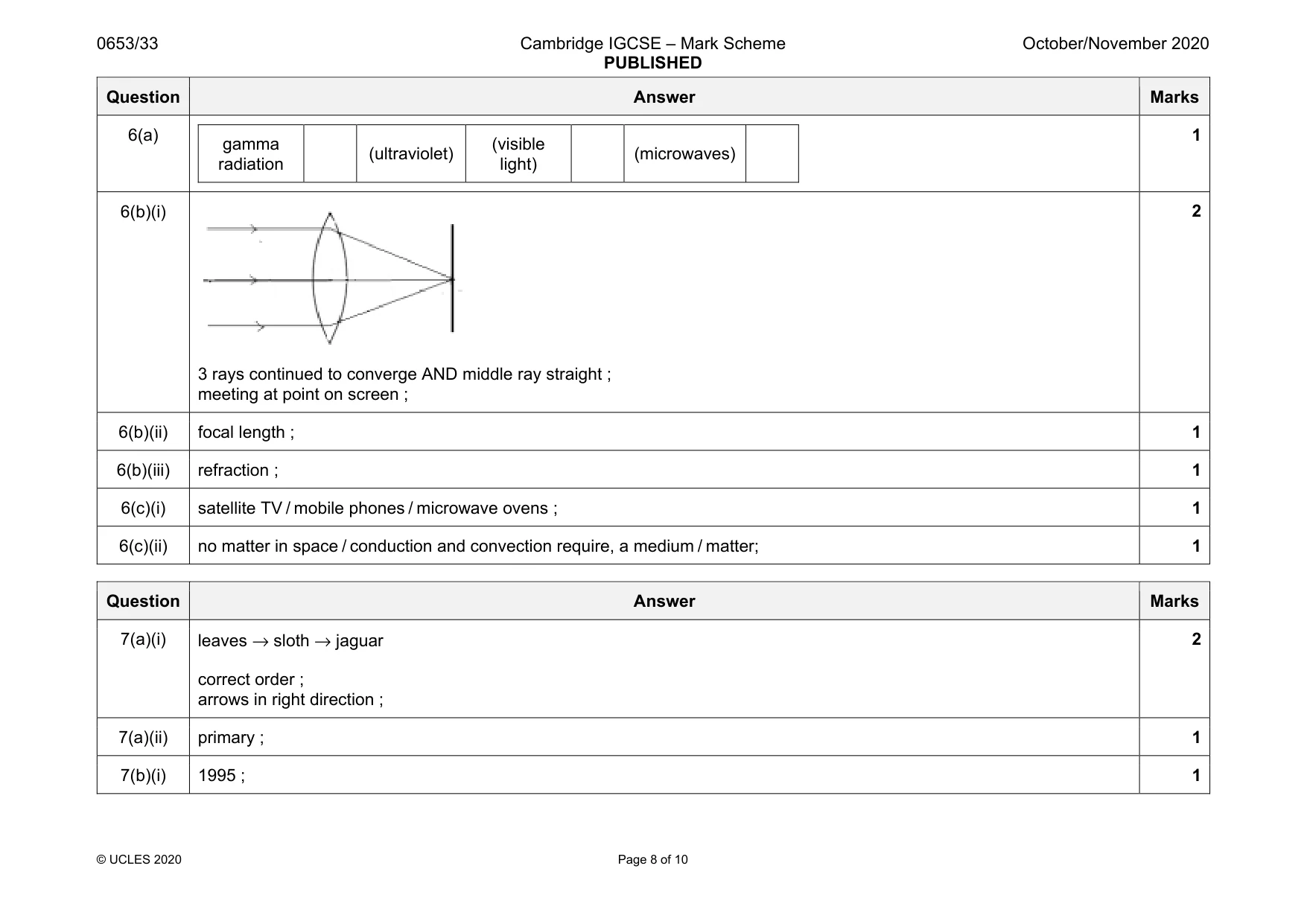Image resolution: width=1307 pixels, height=924 pixels.
Task: Click question number 6(c)(ii)
Action: [143, 546]
